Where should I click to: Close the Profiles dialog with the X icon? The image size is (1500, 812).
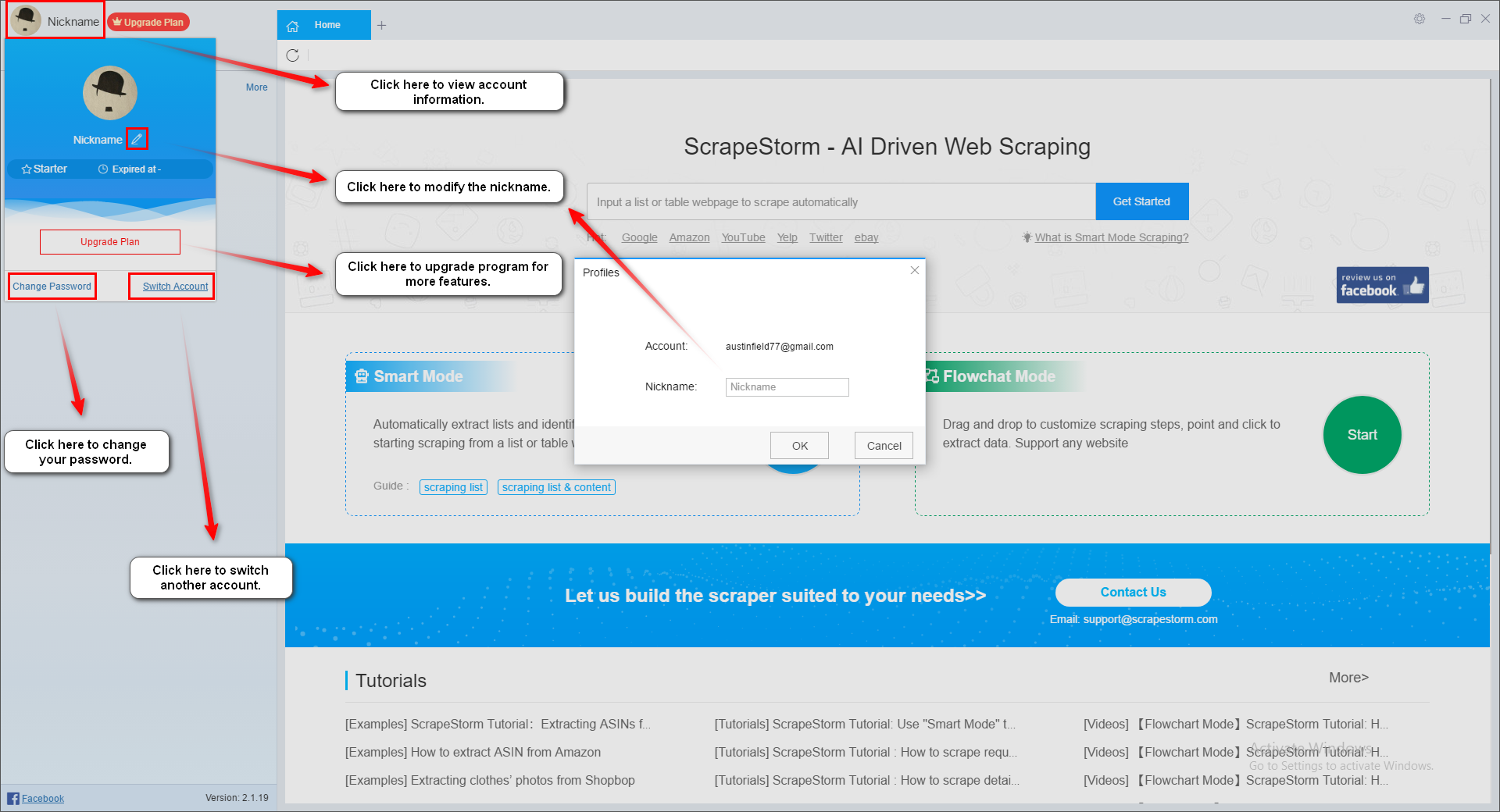coord(914,270)
